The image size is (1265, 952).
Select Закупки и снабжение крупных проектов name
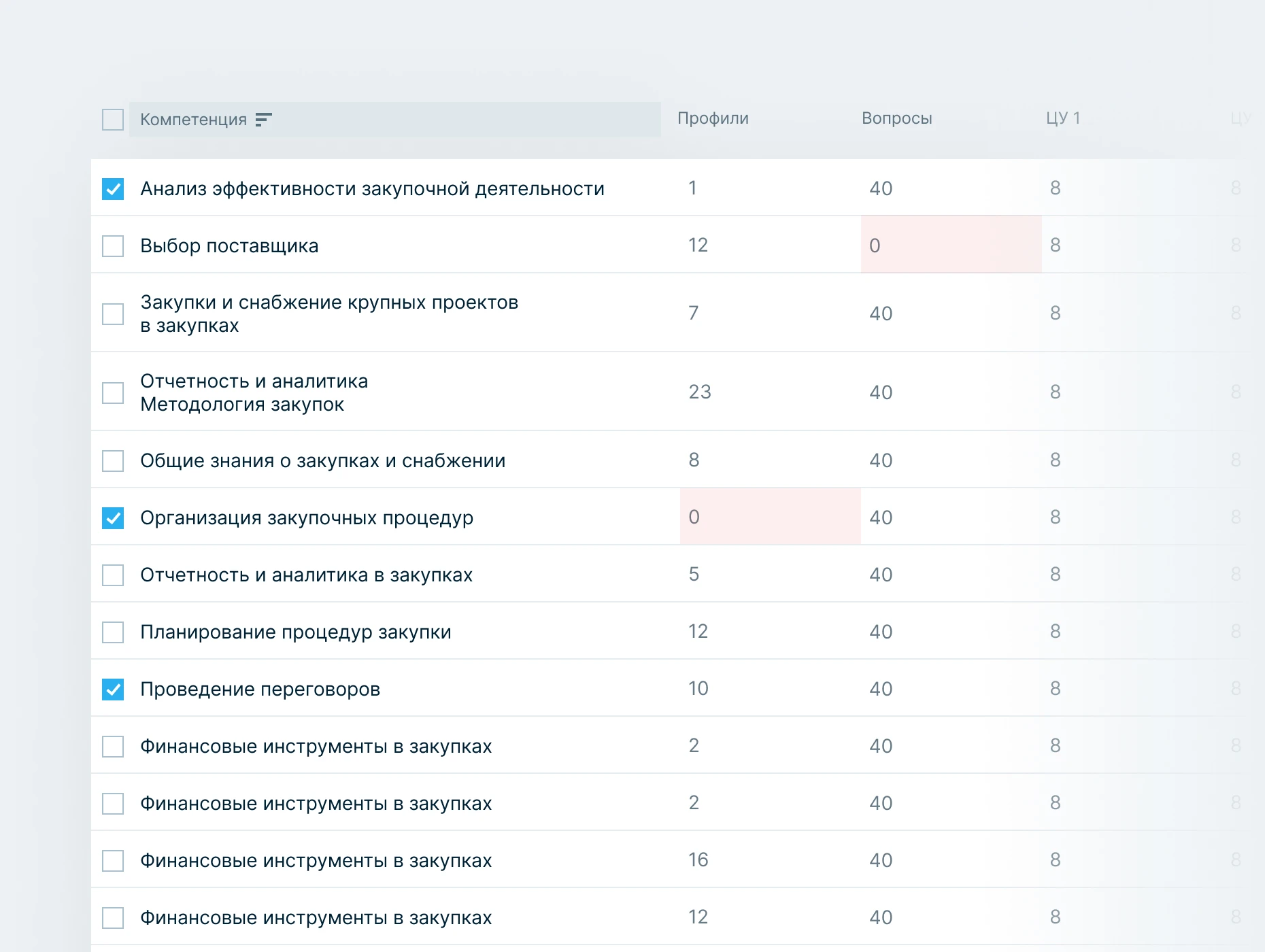coord(329,314)
